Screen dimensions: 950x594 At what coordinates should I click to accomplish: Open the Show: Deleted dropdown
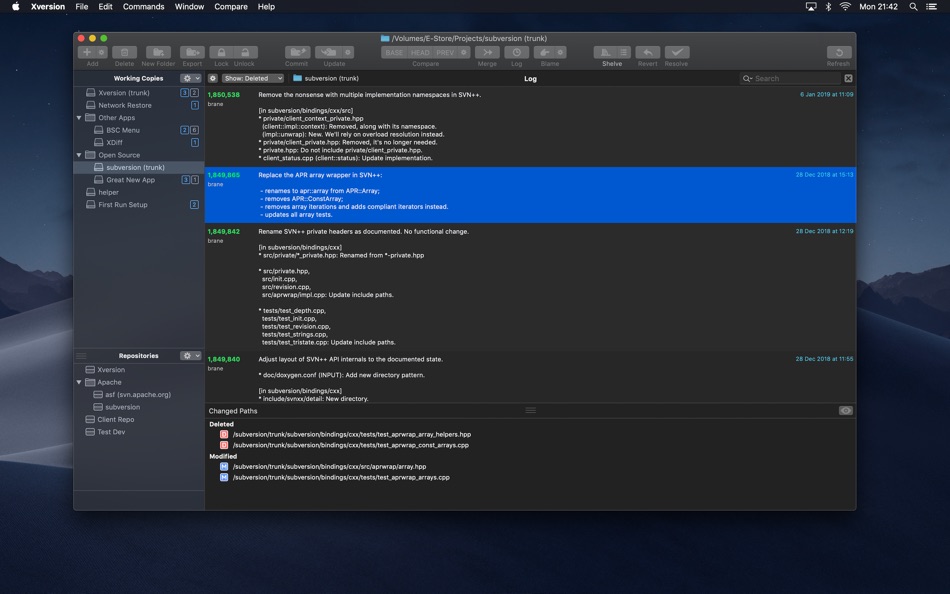(253, 78)
